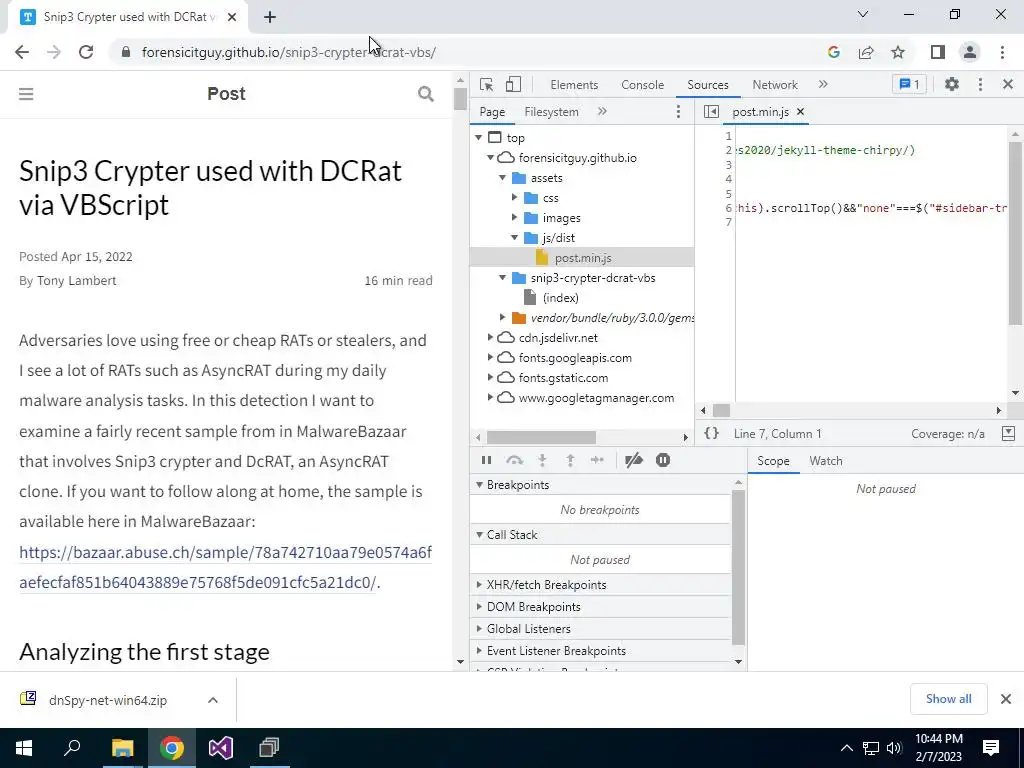
Task: Switch to the Elements tab
Action: point(574,85)
